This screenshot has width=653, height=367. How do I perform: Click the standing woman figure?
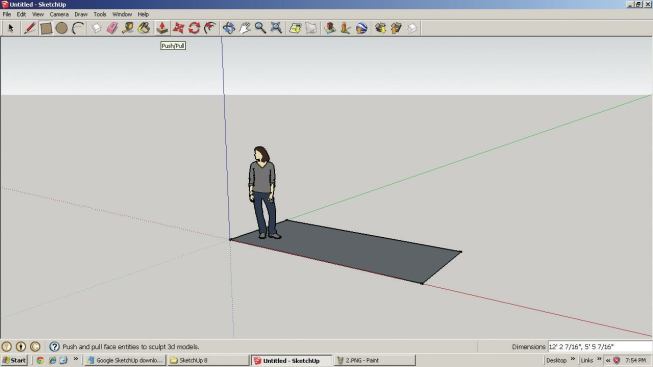(264, 192)
